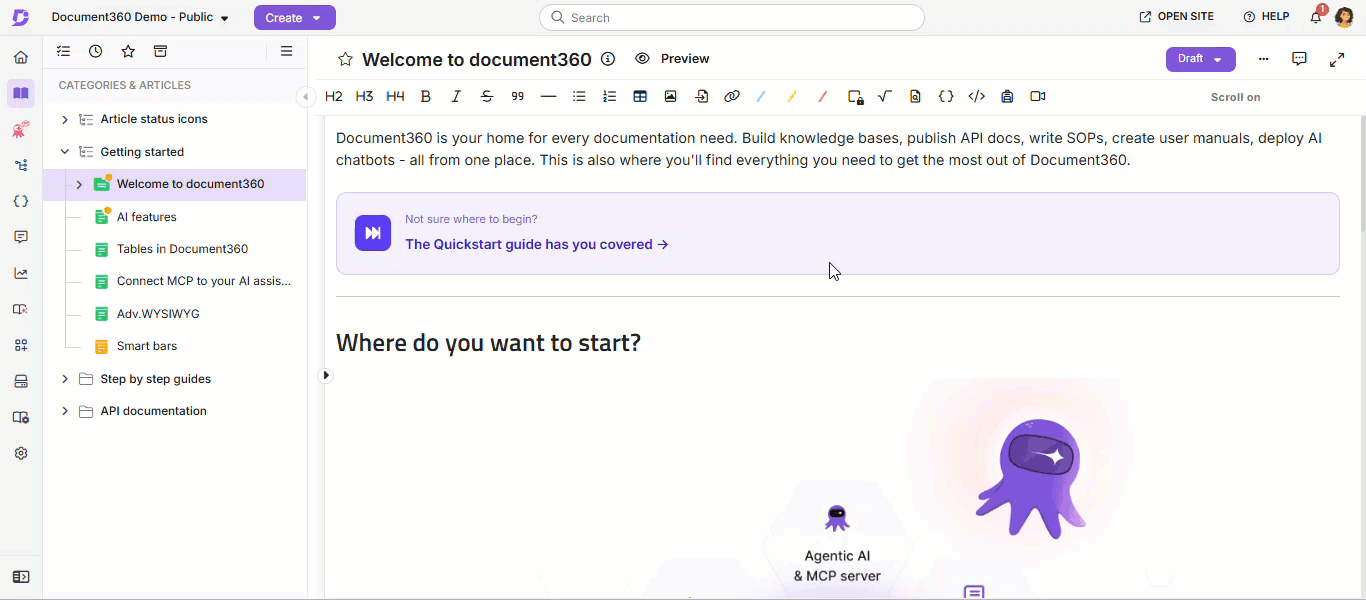View article info icon beside title
Screen dimensions: 1366x600
[608, 59]
